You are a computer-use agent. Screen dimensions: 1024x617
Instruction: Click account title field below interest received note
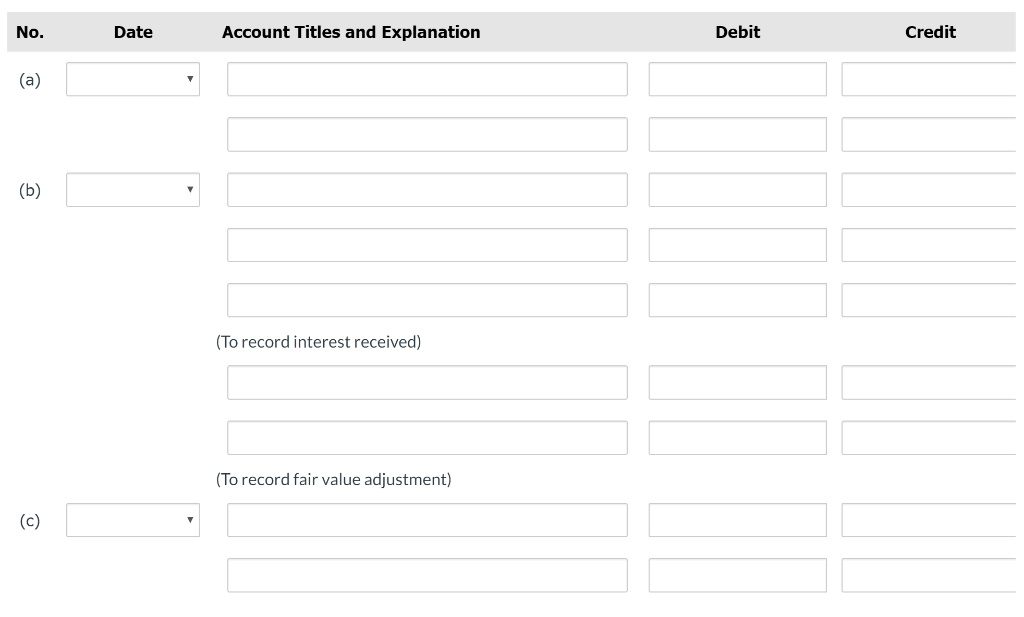[x=427, y=382]
